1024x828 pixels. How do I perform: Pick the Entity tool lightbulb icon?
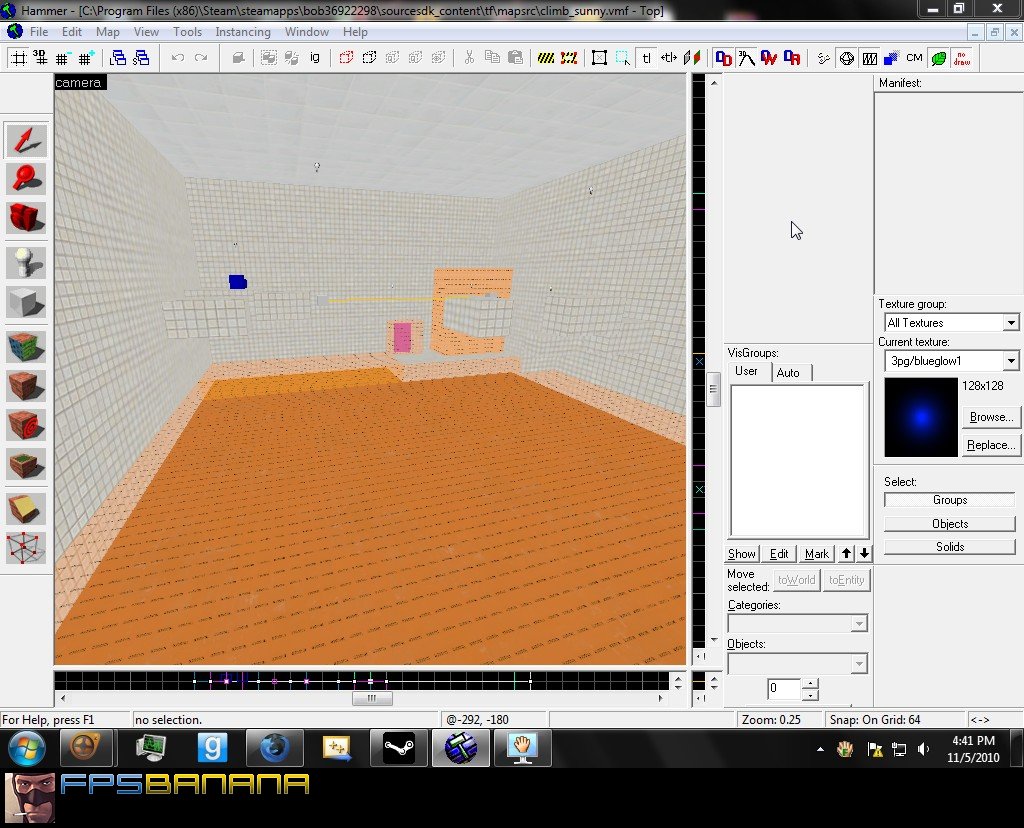26,263
